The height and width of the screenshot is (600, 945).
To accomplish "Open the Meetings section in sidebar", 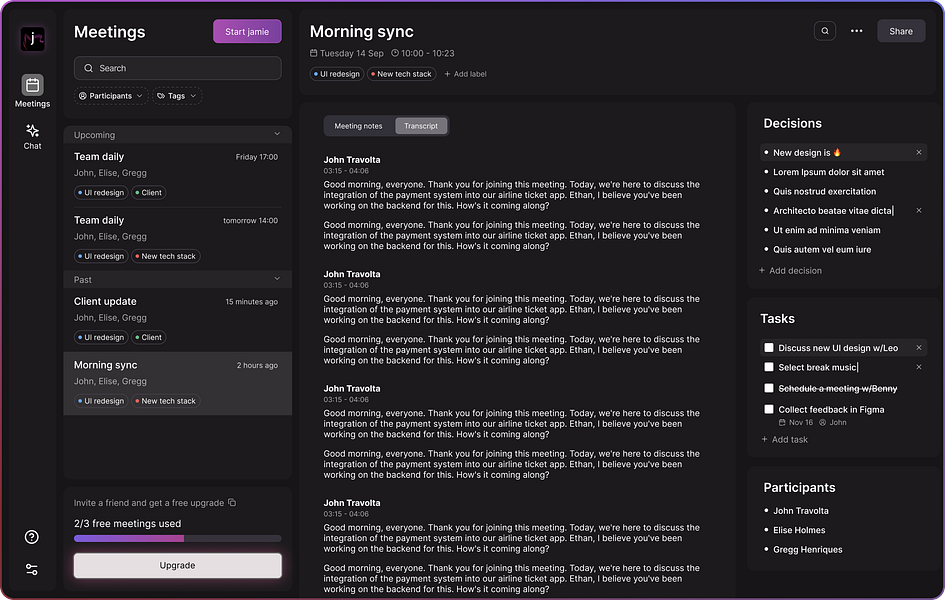I will pyautogui.click(x=32, y=89).
